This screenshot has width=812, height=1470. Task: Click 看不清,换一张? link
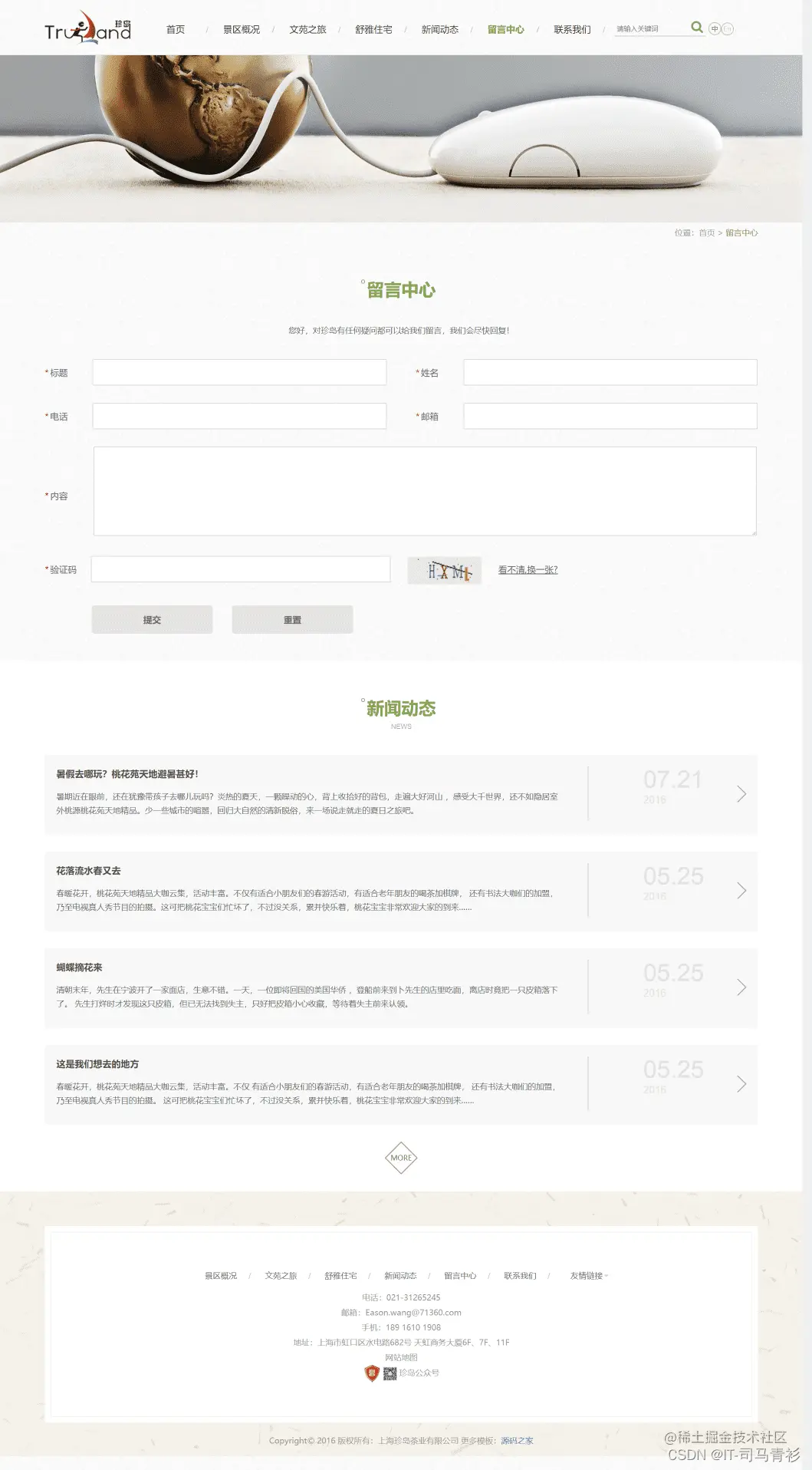click(x=528, y=570)
